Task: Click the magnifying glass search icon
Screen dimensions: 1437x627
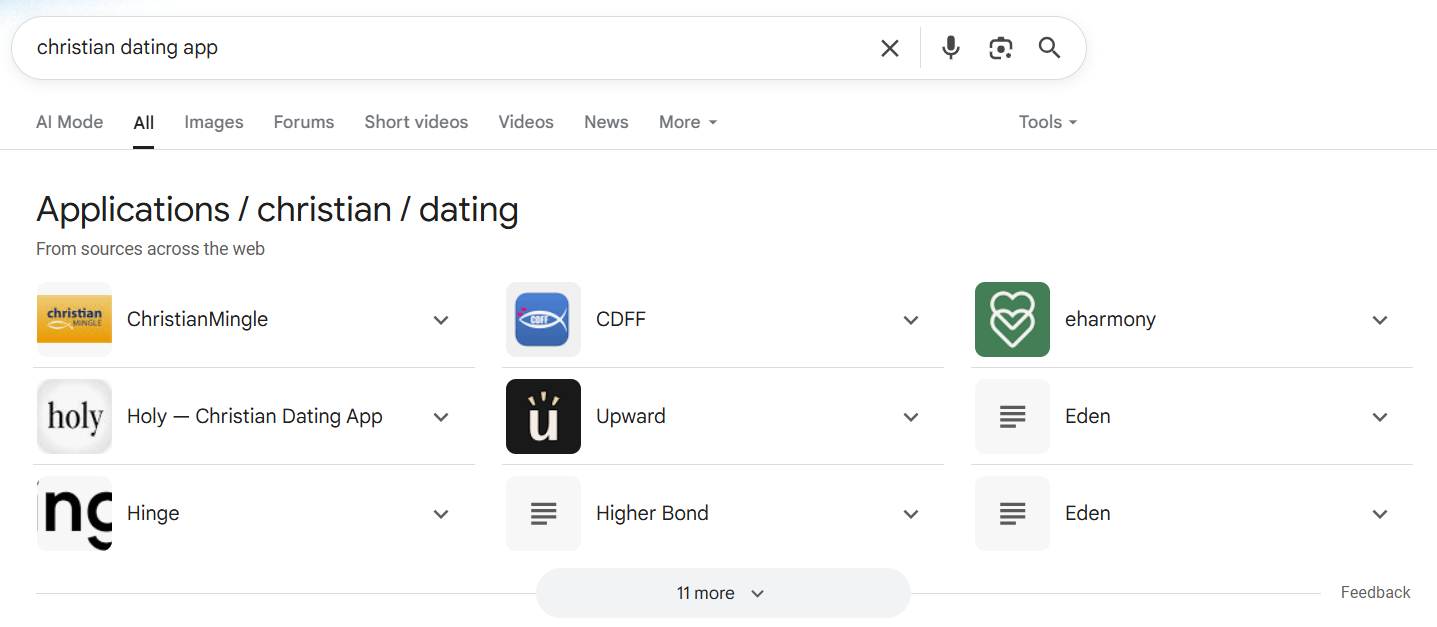Action: coord(1049,48)
